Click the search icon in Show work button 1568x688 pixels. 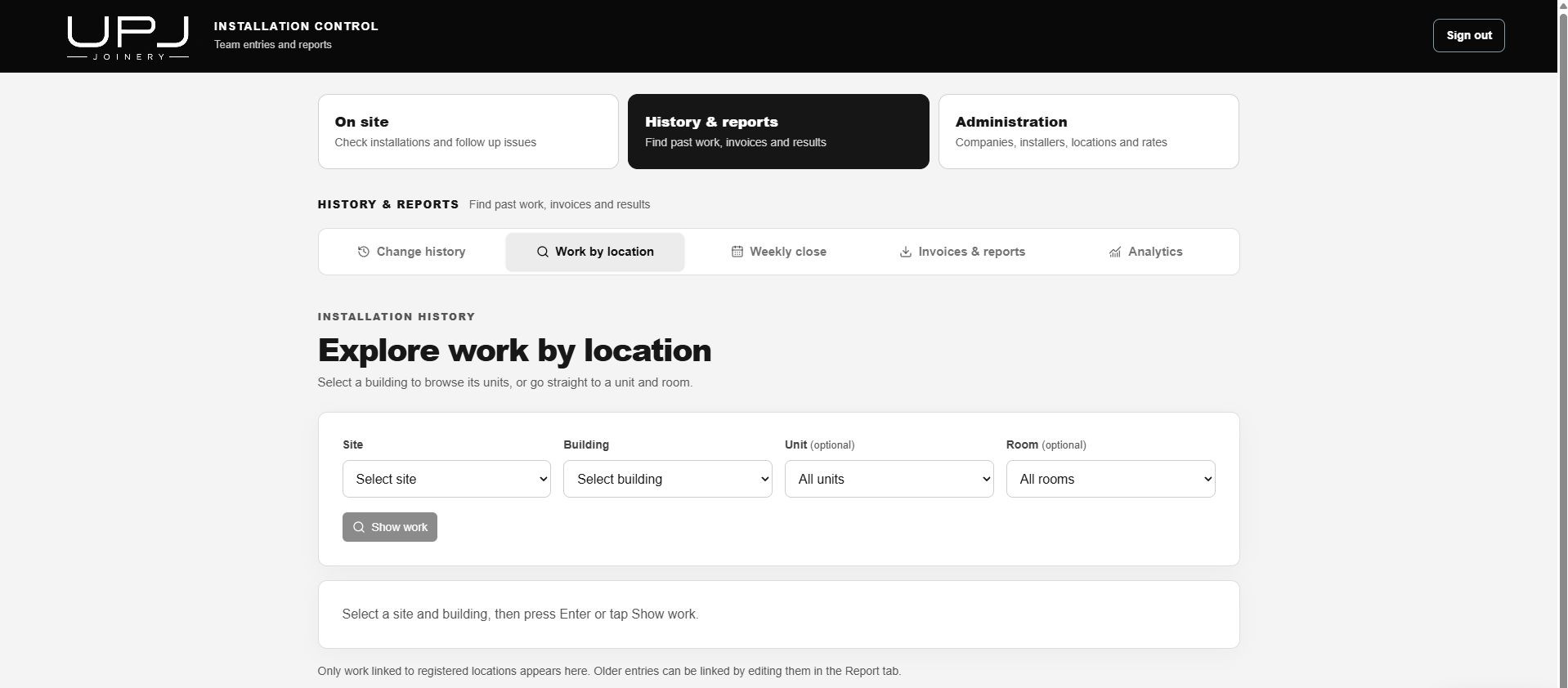(x=359, y=527)
